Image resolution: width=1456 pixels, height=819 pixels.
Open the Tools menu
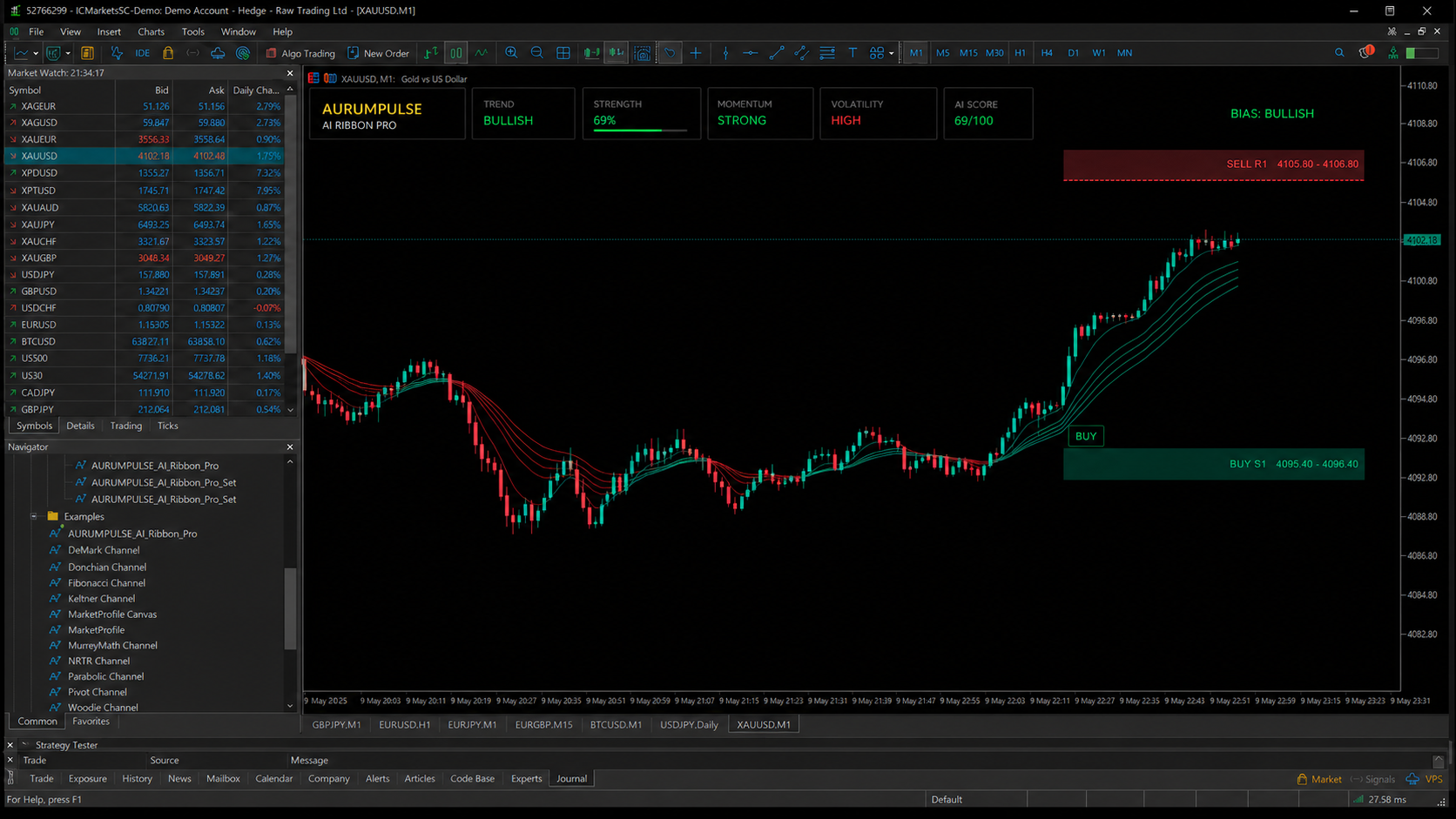193,31
